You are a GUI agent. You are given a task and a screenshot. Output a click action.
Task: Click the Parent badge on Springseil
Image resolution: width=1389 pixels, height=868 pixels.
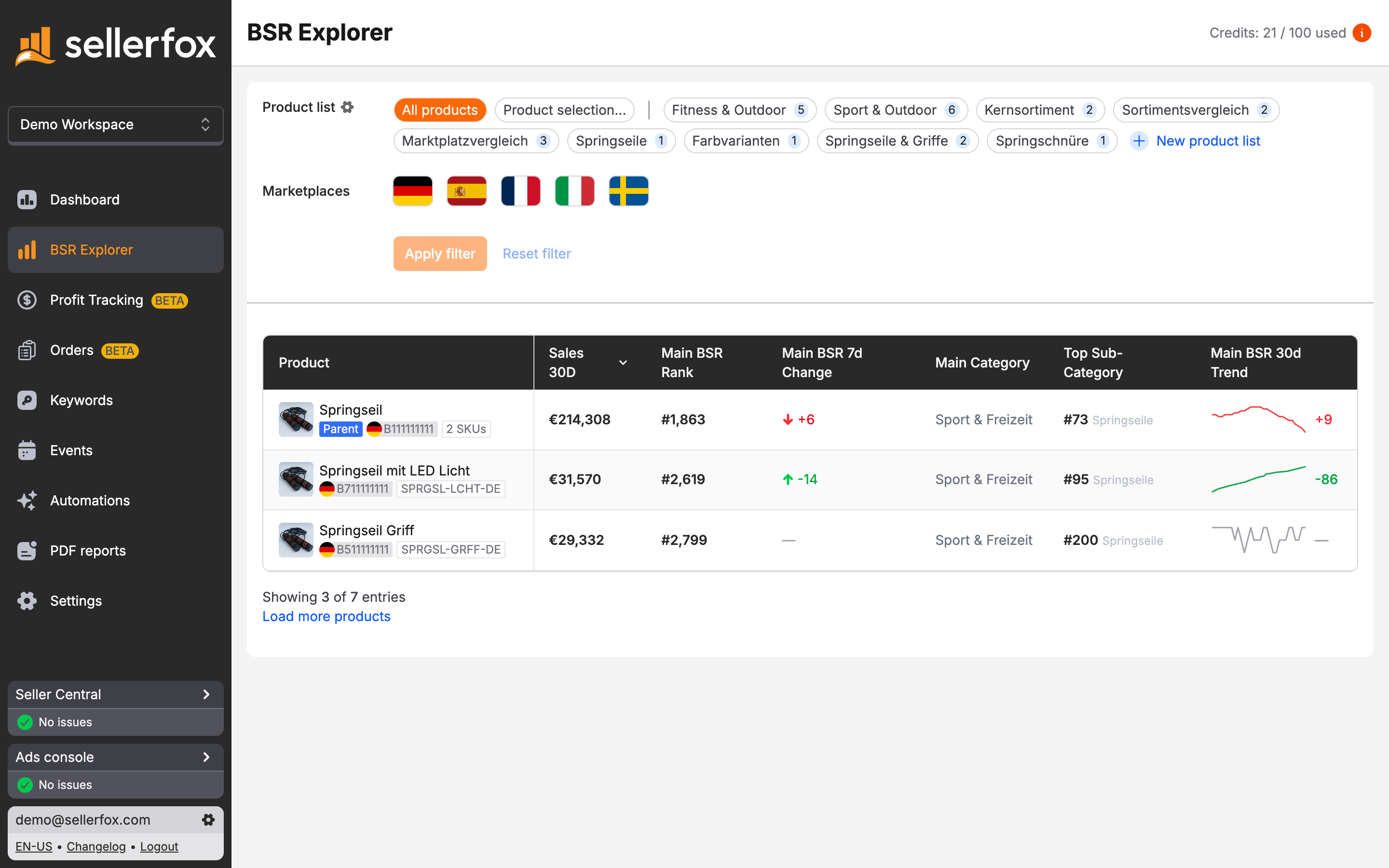[x=340, y=429]
